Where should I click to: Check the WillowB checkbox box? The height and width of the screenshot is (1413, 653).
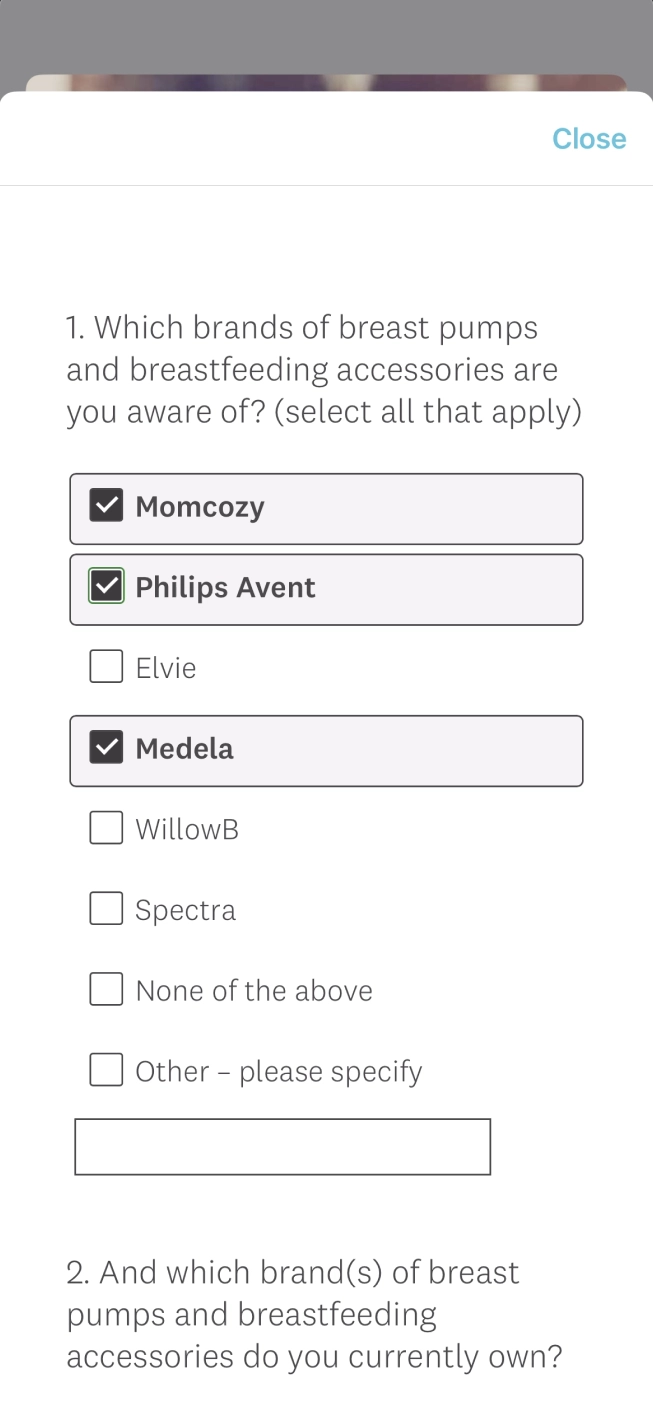pyautogui.click(x=106, y=828)
